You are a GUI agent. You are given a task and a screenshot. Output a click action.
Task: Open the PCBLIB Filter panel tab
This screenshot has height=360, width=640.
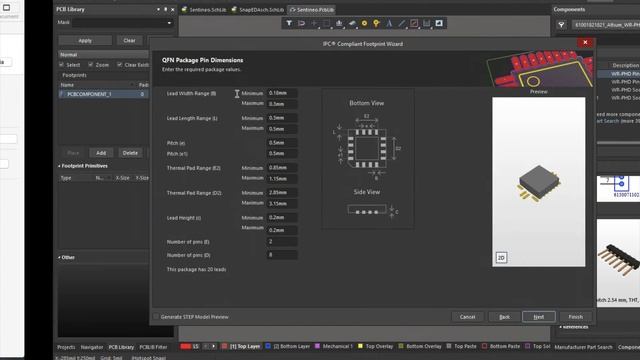tap(153, 347)
